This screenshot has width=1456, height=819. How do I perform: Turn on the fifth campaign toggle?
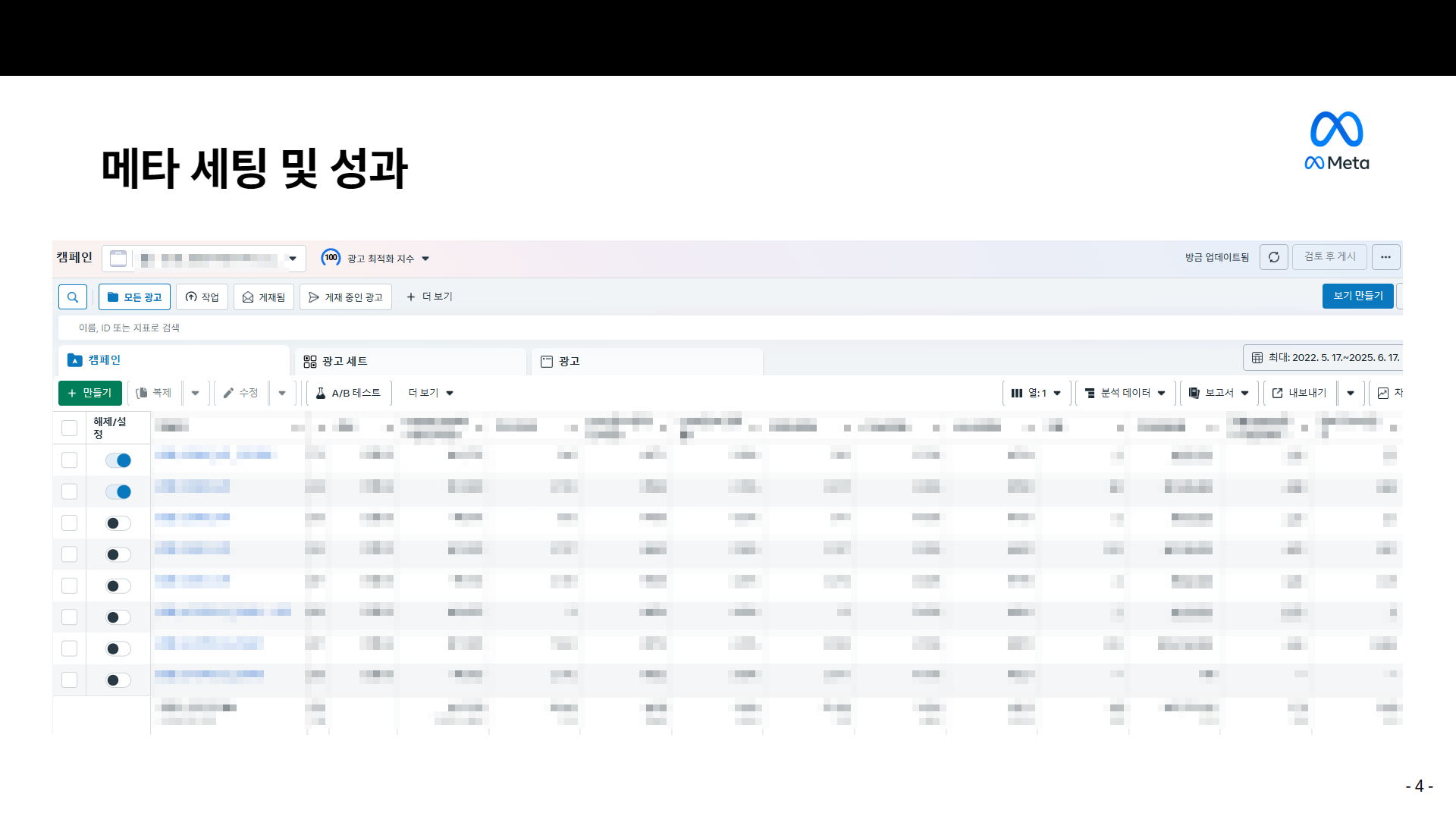(x=118, y=585)
